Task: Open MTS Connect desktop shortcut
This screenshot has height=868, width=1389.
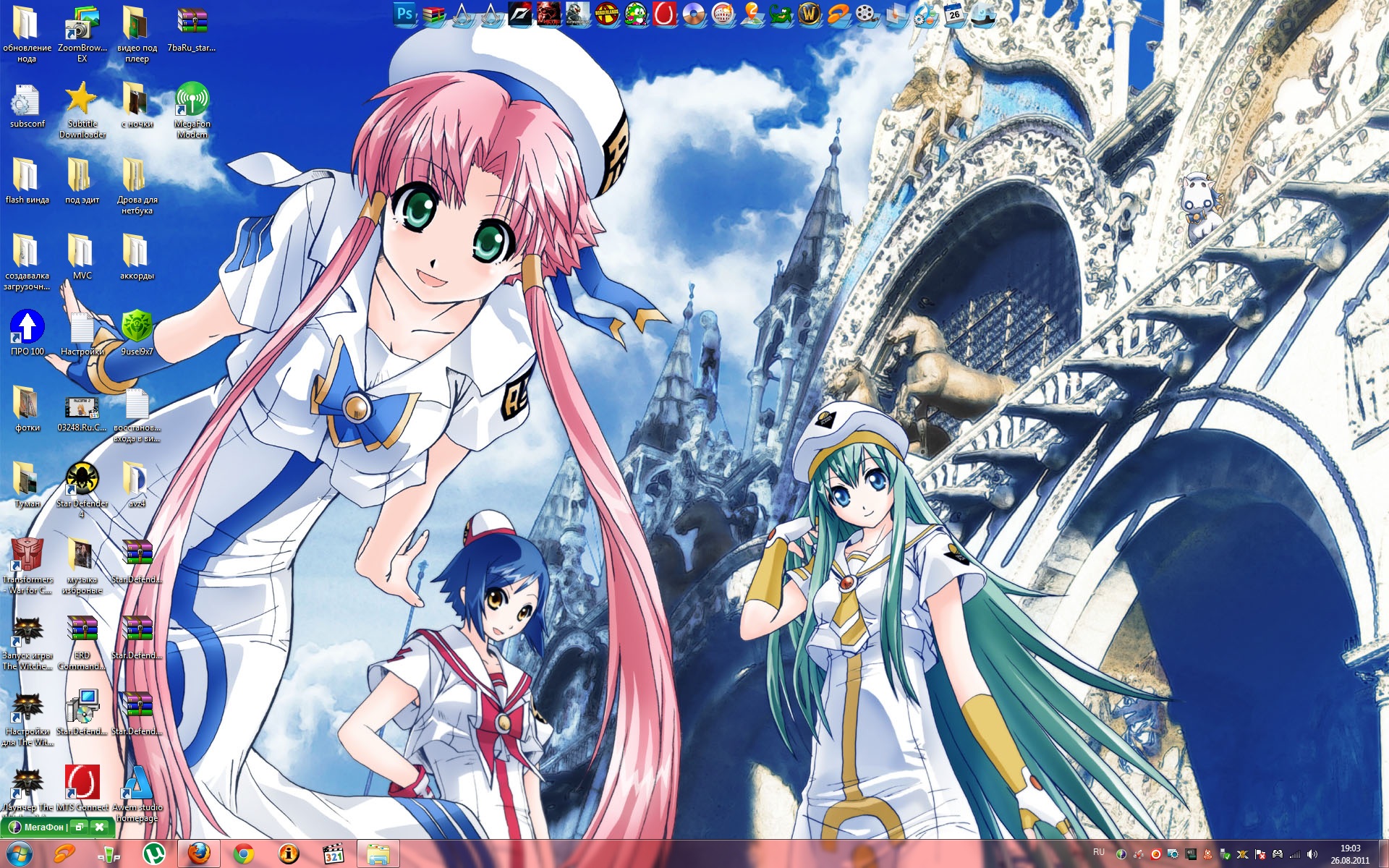Action: pos(82,788)
